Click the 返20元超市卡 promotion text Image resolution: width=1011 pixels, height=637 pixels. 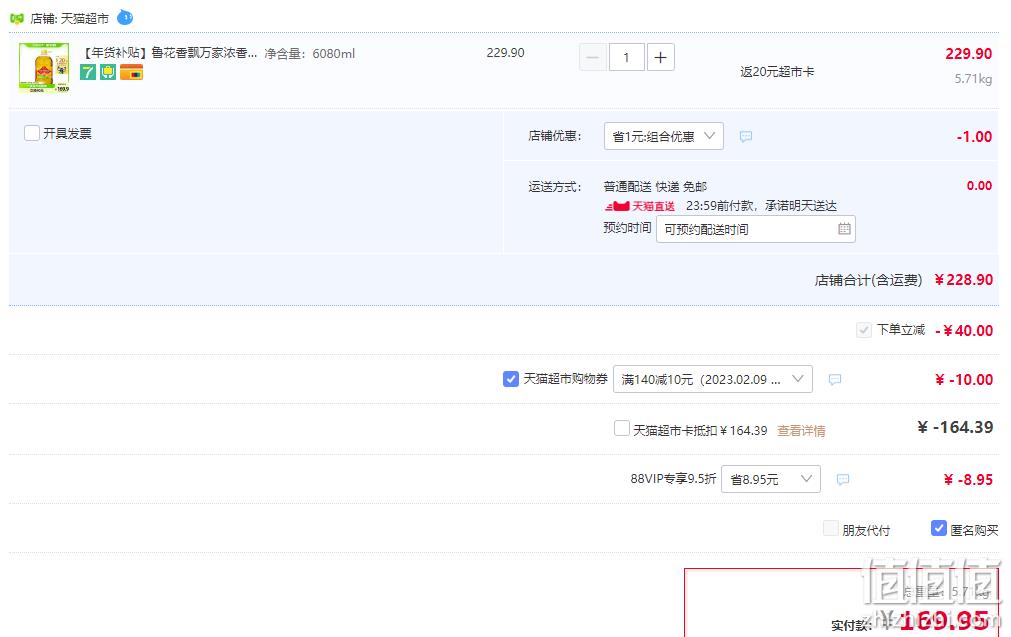pos(777,72)
